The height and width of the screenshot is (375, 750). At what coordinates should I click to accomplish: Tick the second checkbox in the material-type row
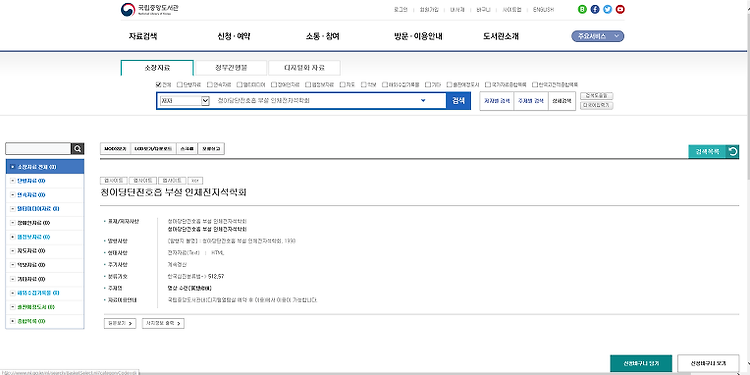click(x=180, y=84)
